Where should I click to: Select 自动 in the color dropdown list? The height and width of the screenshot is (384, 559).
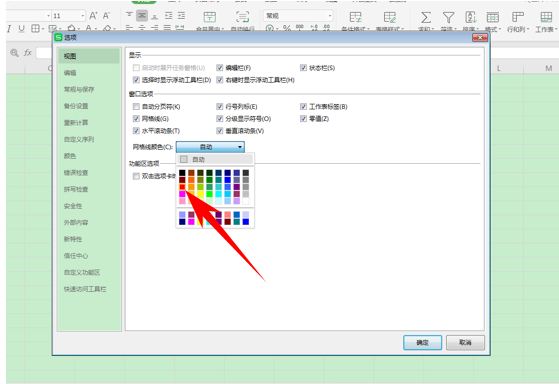[215, 159]
